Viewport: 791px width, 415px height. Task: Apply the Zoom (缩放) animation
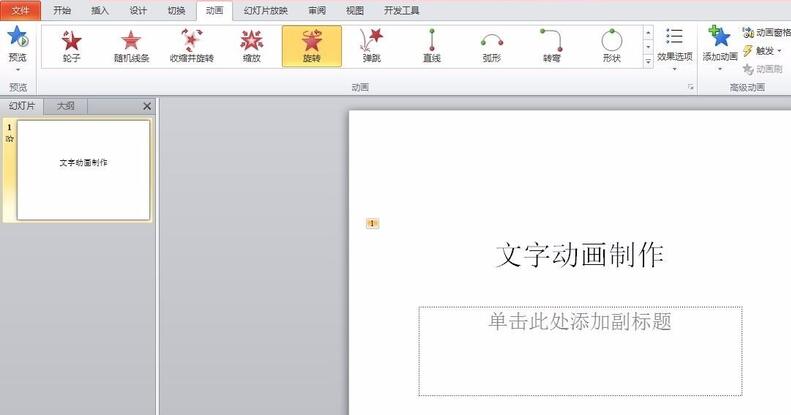coord(251,46)
